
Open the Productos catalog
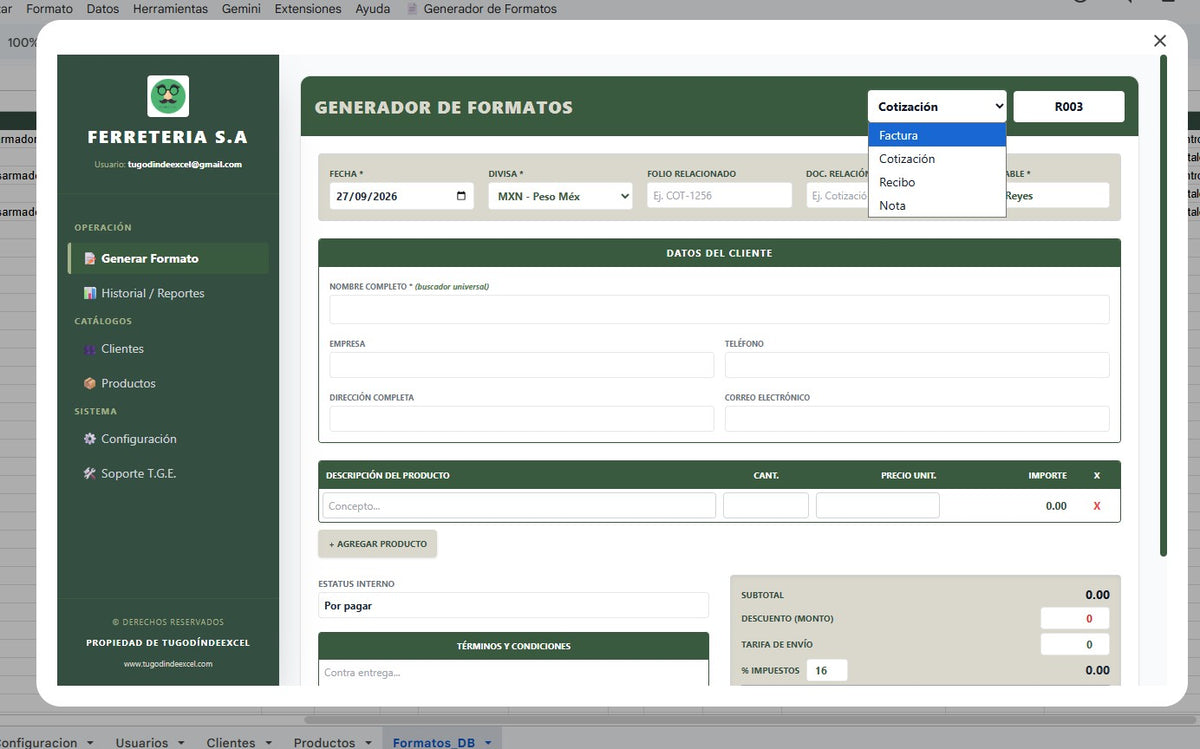point(168,383)
